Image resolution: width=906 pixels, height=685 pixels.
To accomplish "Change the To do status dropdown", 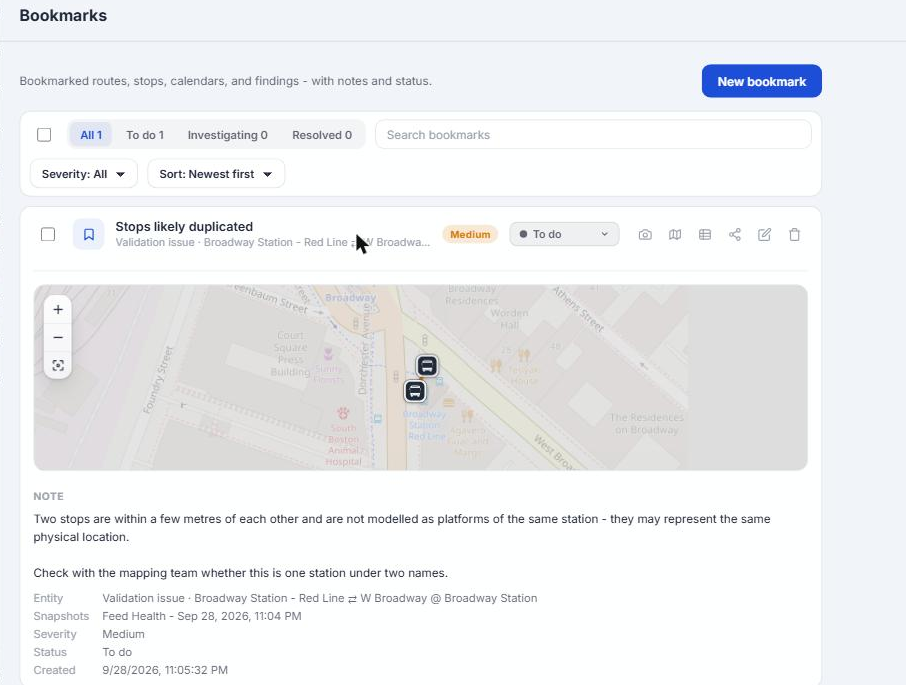I will click(564, 234).
